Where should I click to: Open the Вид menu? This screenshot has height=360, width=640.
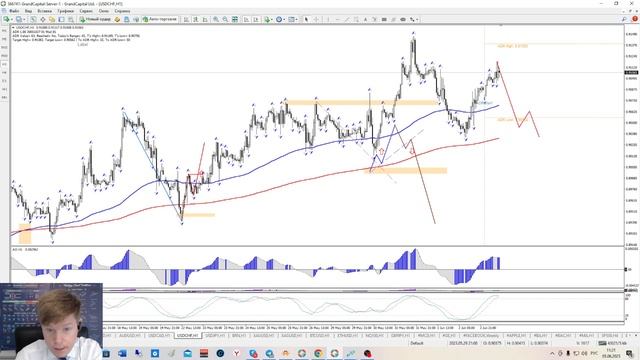click(x=28, y=11)
